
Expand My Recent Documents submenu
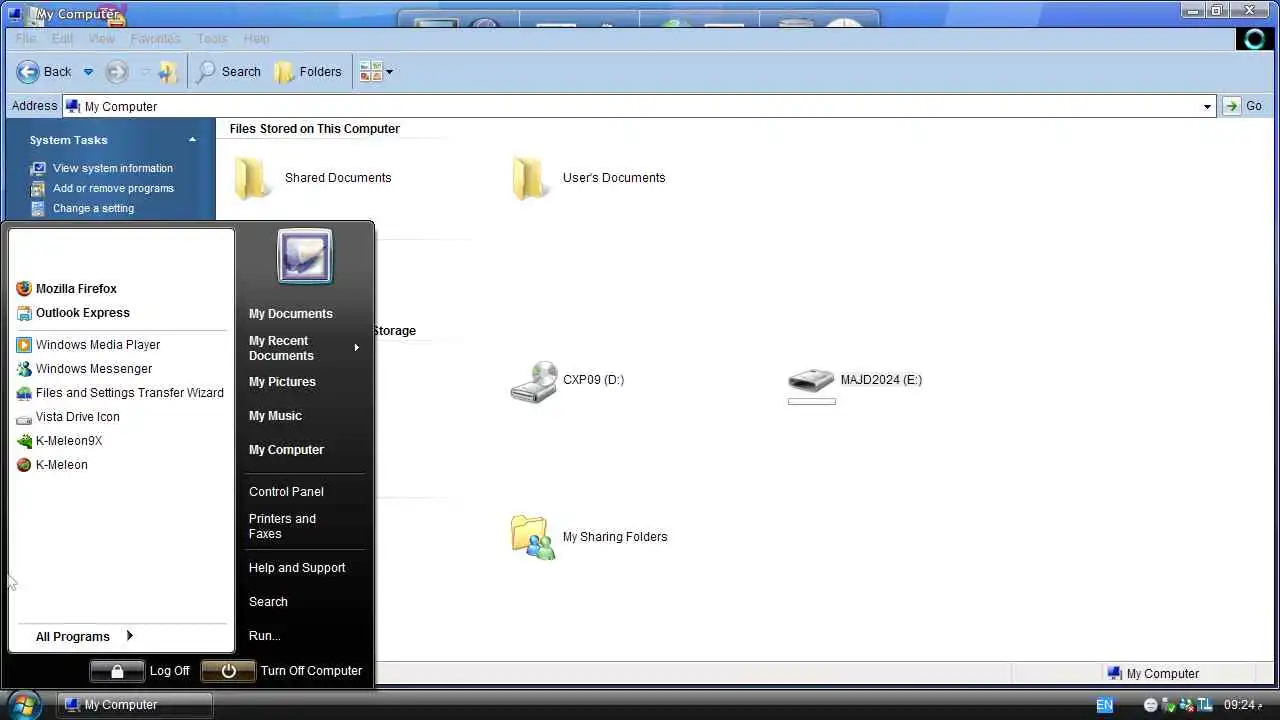tap(304, 348)
